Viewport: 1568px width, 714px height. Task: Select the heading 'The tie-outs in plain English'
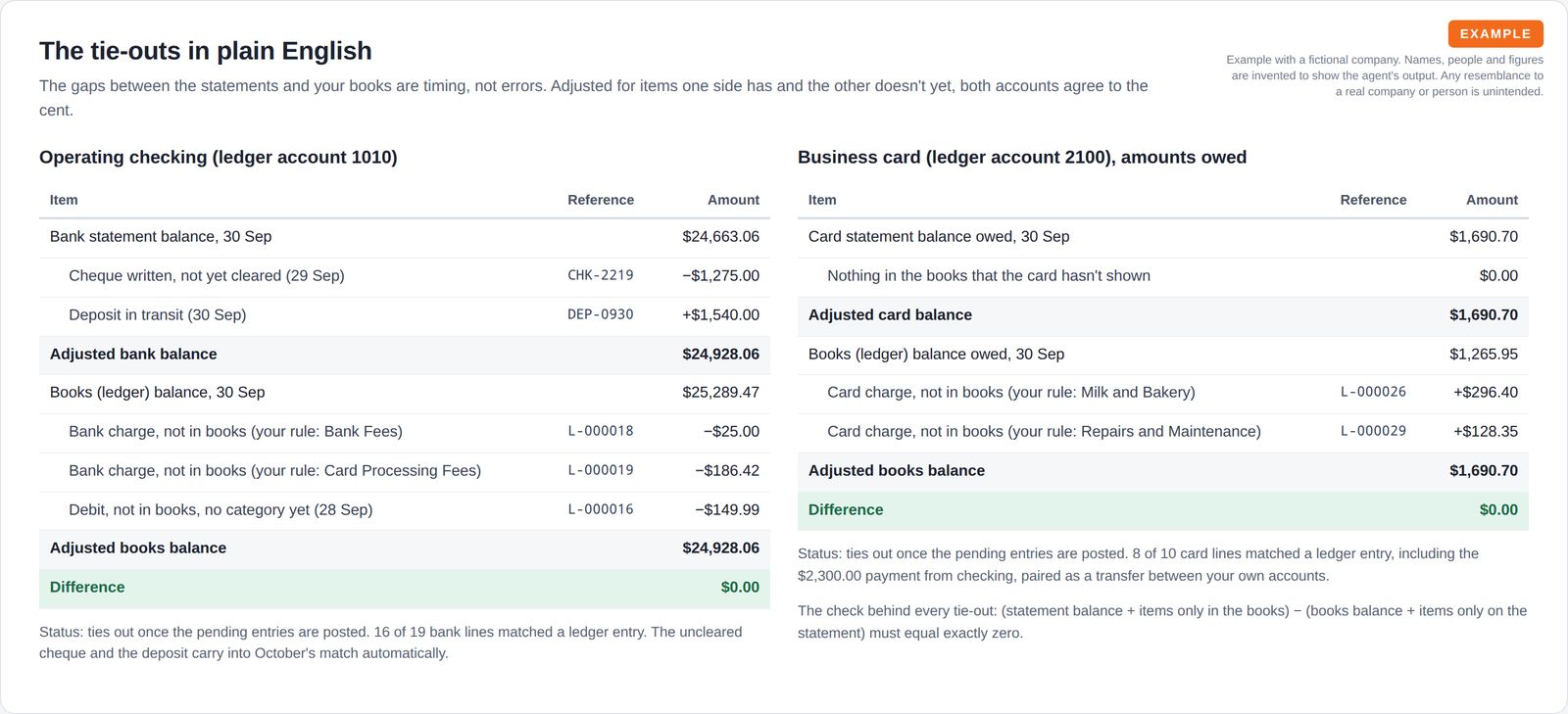206,51
